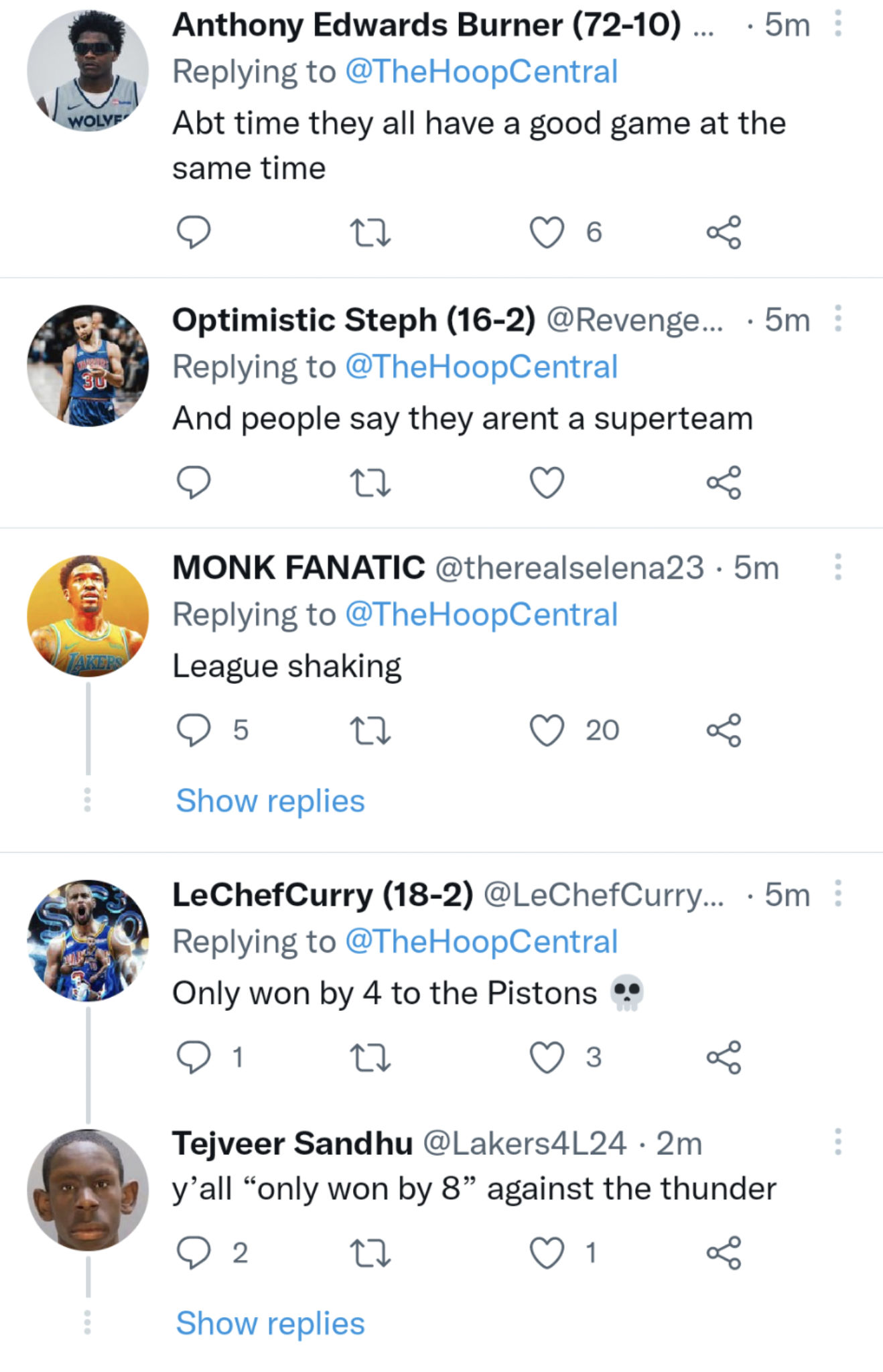View replies icon on MONK FANATIC's tweet

(x=195, y=730)
